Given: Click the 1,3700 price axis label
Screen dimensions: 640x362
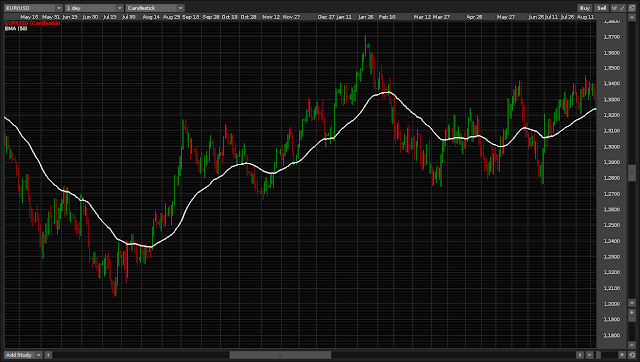Looking at the screenshot, I should (x=611, y=37).
